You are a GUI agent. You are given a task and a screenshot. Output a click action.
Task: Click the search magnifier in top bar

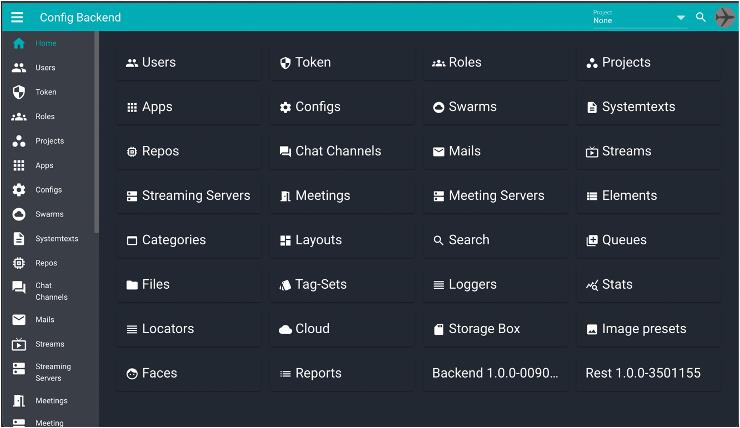point(701,17)
